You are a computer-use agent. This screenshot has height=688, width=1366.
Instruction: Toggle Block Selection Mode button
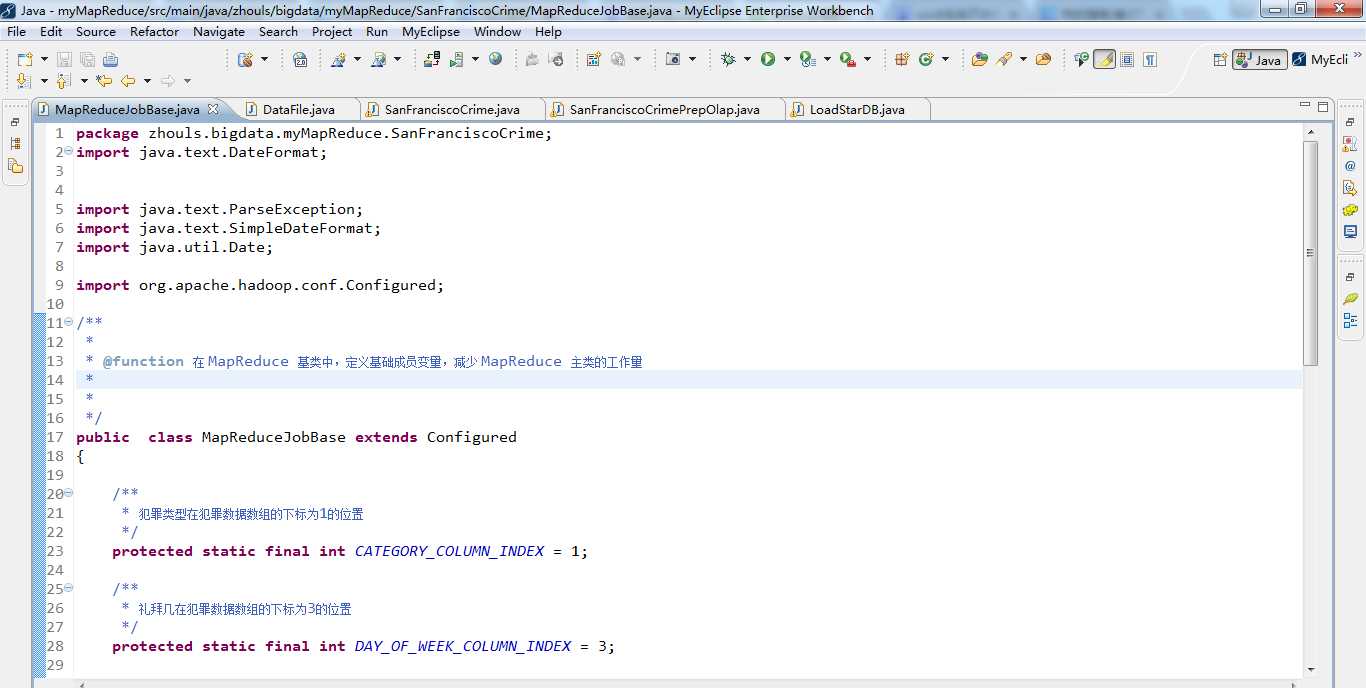pos(1127,59)
